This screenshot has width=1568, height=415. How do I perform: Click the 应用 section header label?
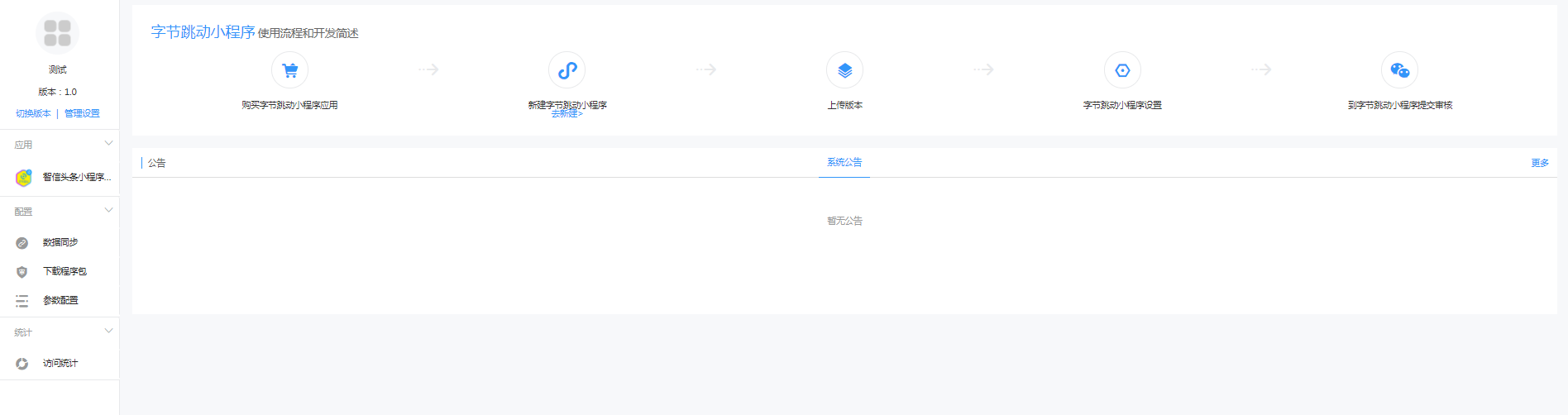pos(23,145)
